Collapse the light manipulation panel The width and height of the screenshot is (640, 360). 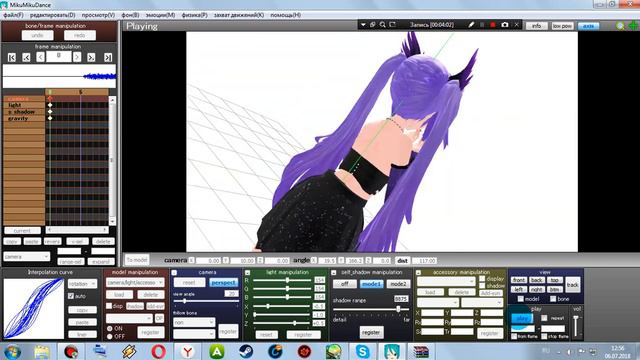[x=247, y=272]
